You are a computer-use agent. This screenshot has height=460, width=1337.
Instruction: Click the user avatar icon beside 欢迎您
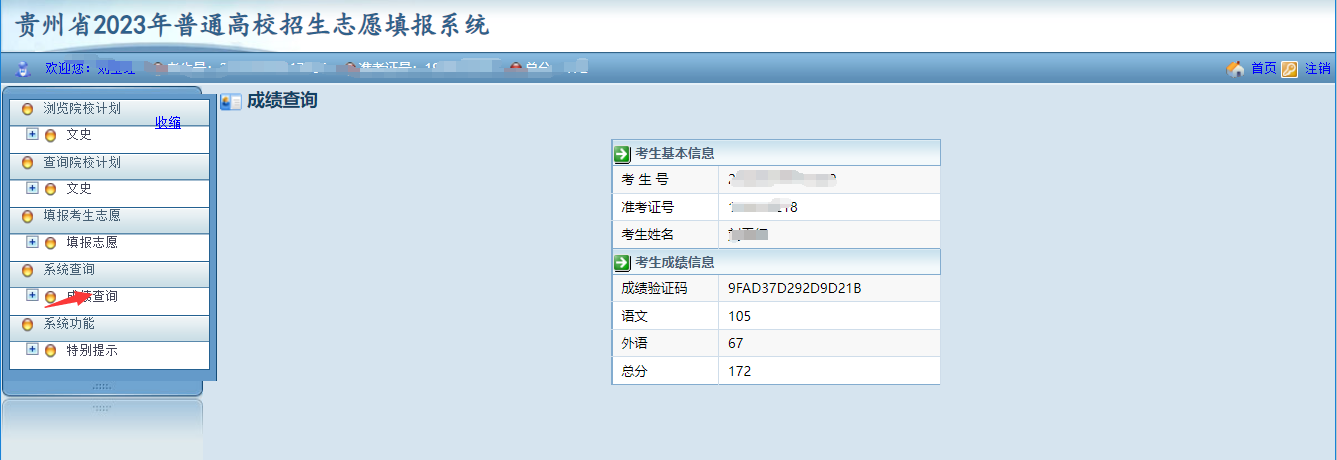pyautogui.click(x=24, y=68)
